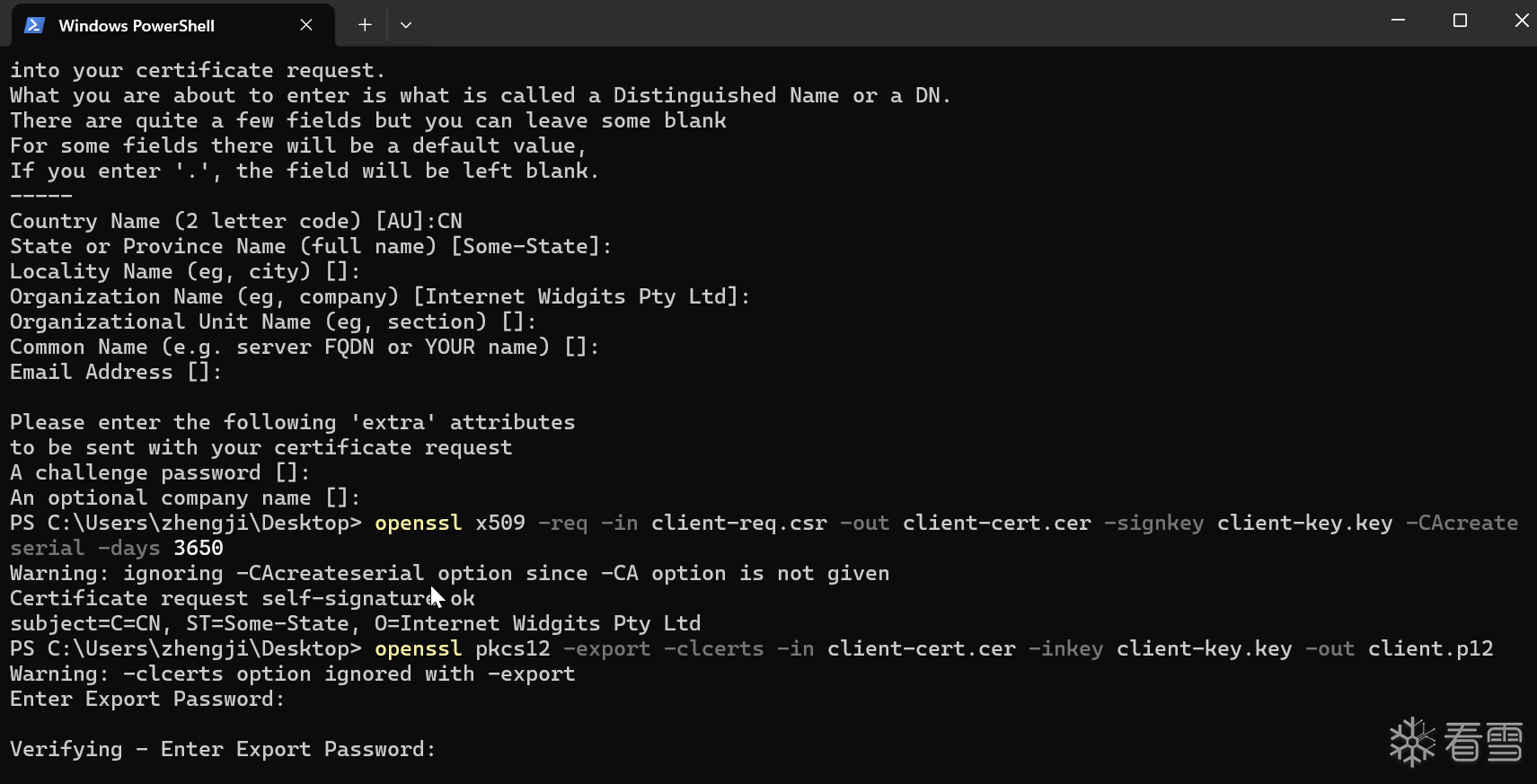Screen dimensions: 1537x784
Task: Click the PowerShell icon on the tab
Action: tap(34, 25)
